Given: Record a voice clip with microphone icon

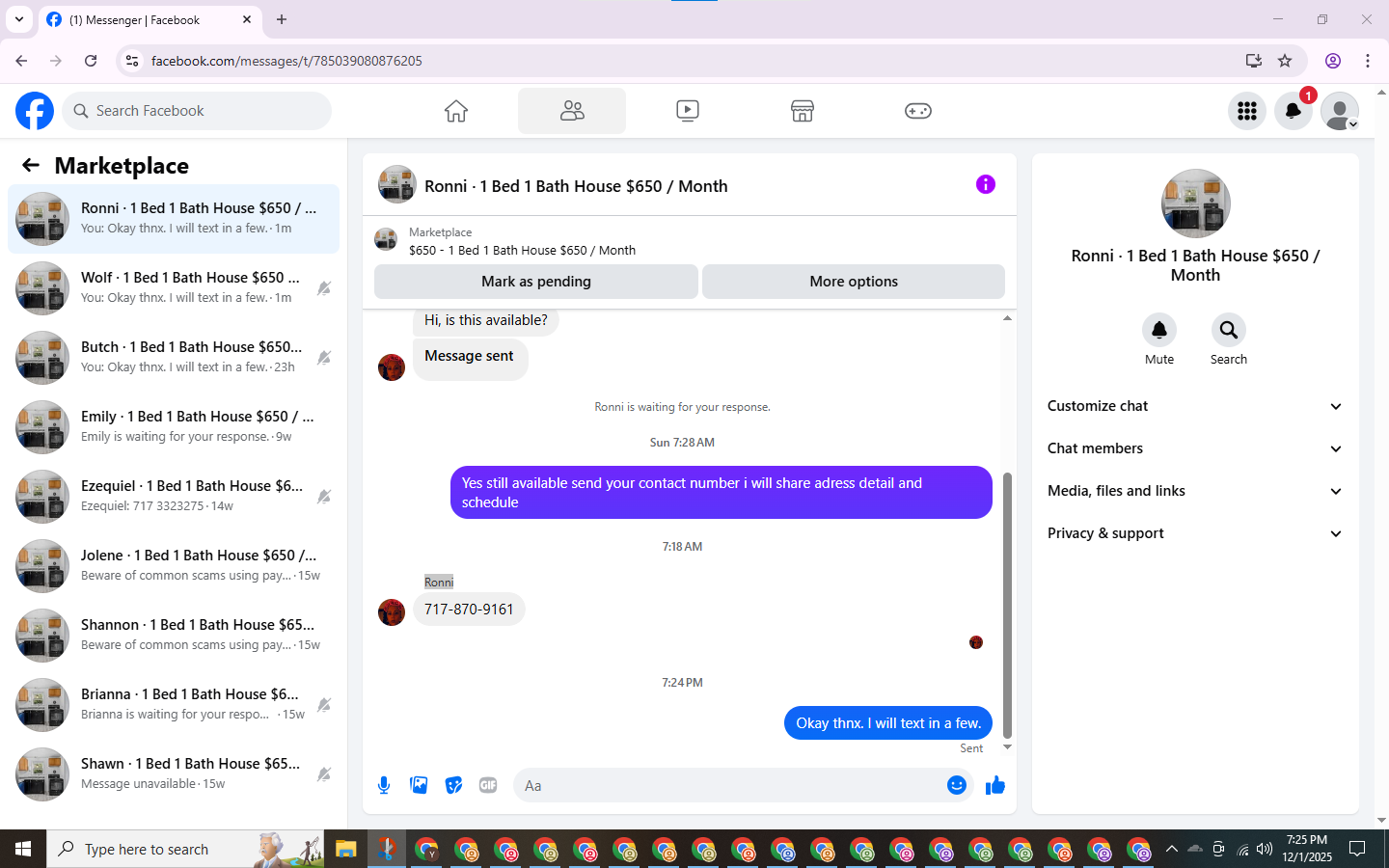Looking at the screenshot, I should [x=384, y=785].
